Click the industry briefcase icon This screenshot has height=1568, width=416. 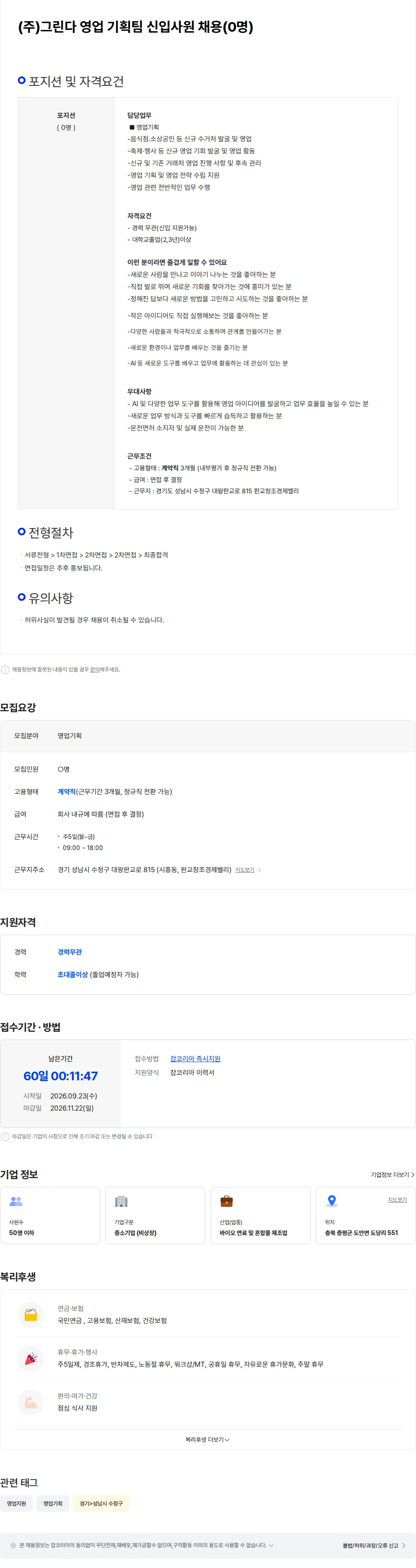[x=226, y=1201]
